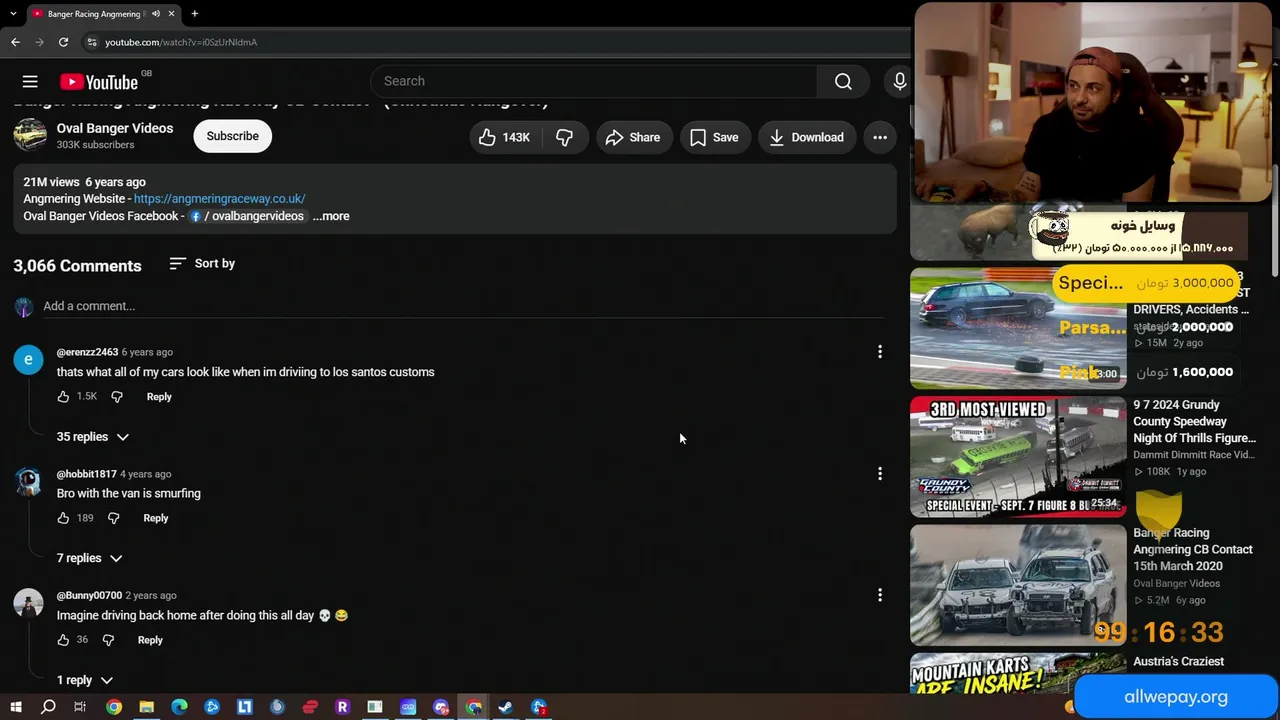Viewport: 1280px width, 720px height.
Task: Start voice search with the microphone
Action: 899,81
